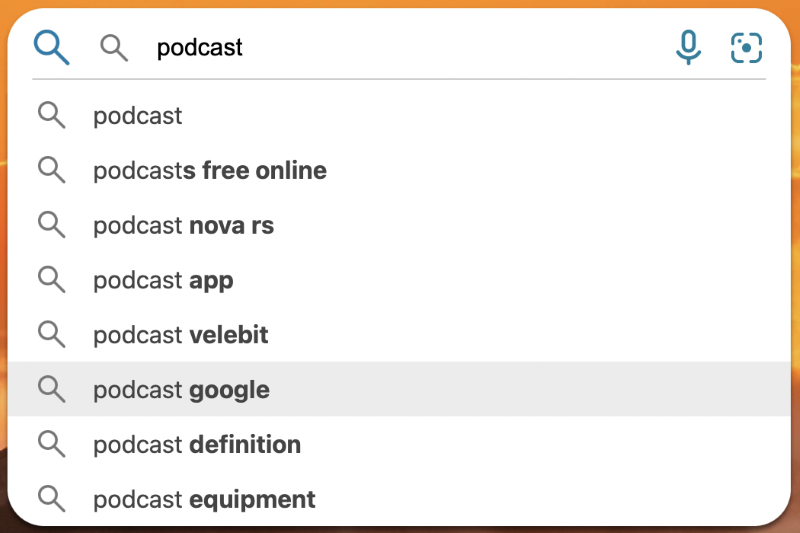Select 'podcast nova rs' suggestion
The height and width of the screenshot is (533, 800).
click(399, 225)
